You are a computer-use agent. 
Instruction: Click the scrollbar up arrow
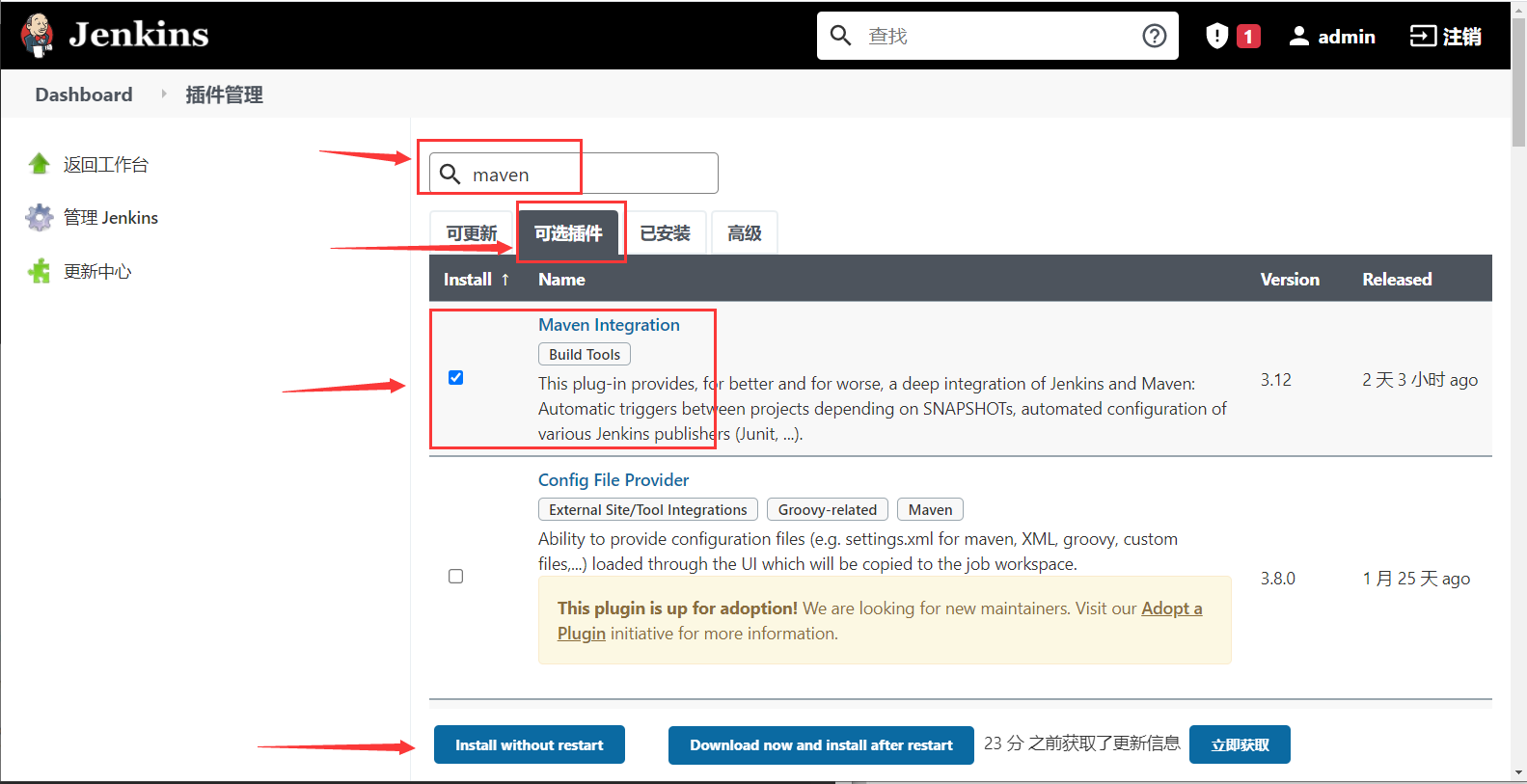(1519, 8)
